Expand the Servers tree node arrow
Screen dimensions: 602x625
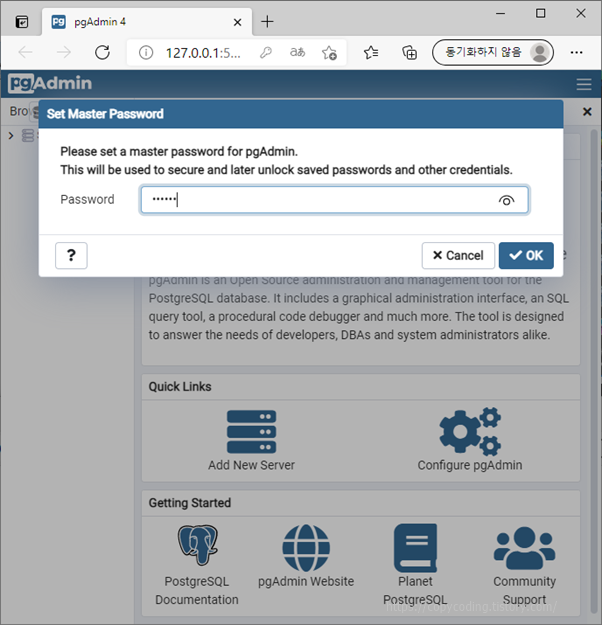pos(11,136)
